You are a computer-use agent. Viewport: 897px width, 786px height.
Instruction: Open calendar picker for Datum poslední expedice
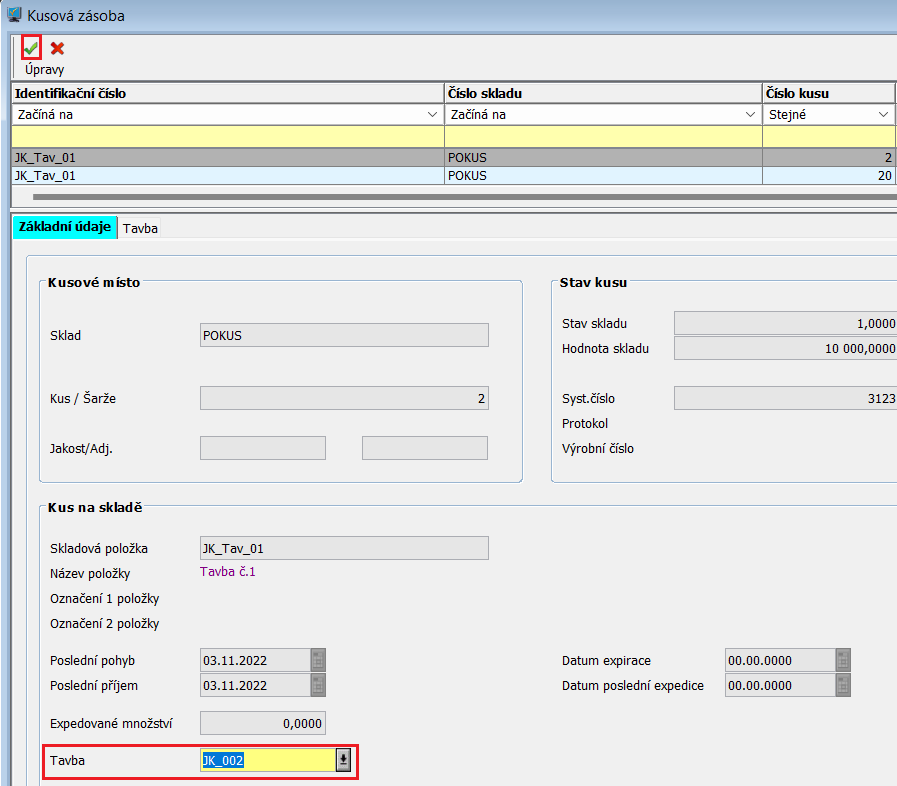click(x=843, y=686)
